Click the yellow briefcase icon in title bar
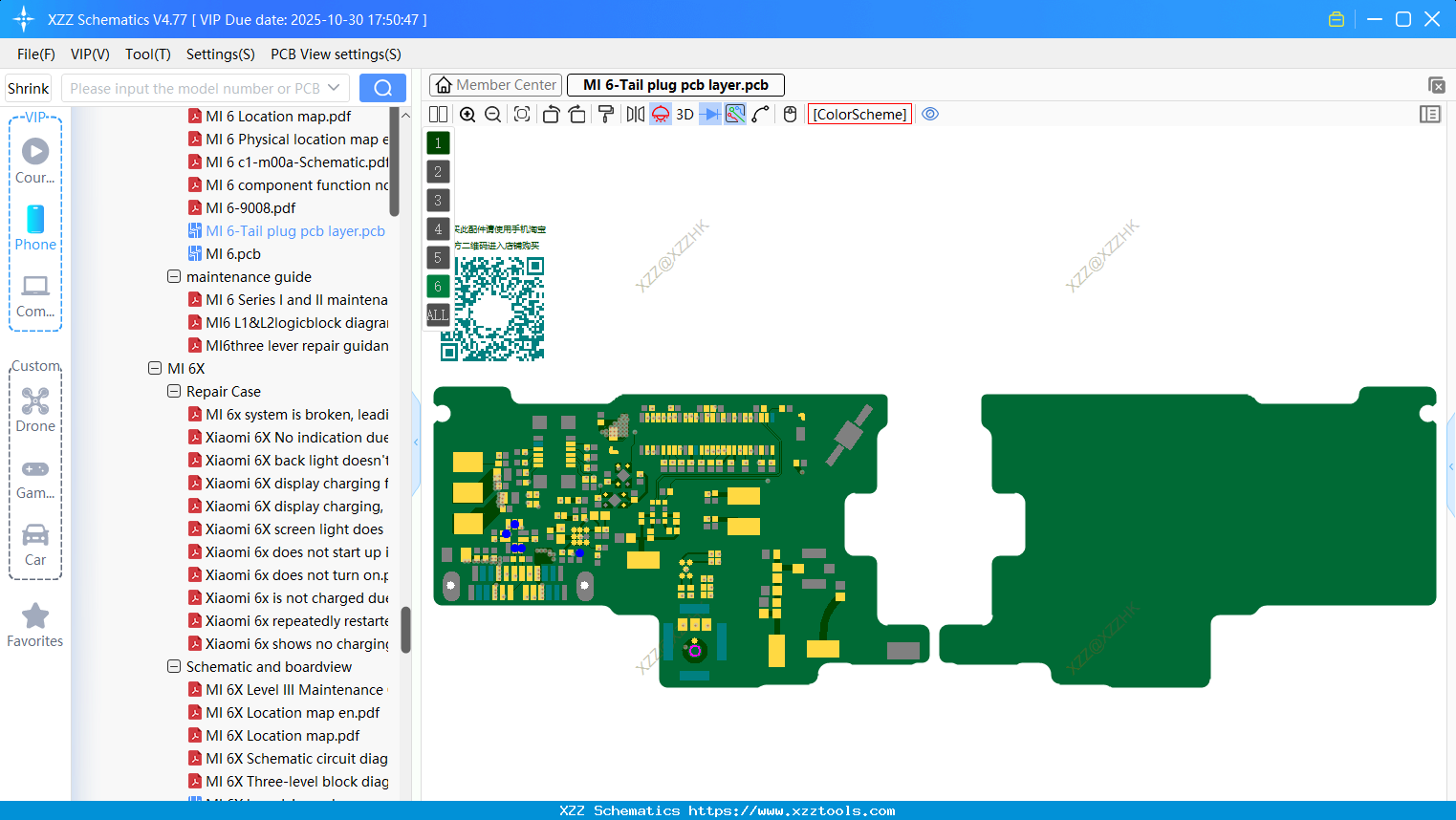Viewport: 1456px width, 820px height. click(x=1336, y=19)
